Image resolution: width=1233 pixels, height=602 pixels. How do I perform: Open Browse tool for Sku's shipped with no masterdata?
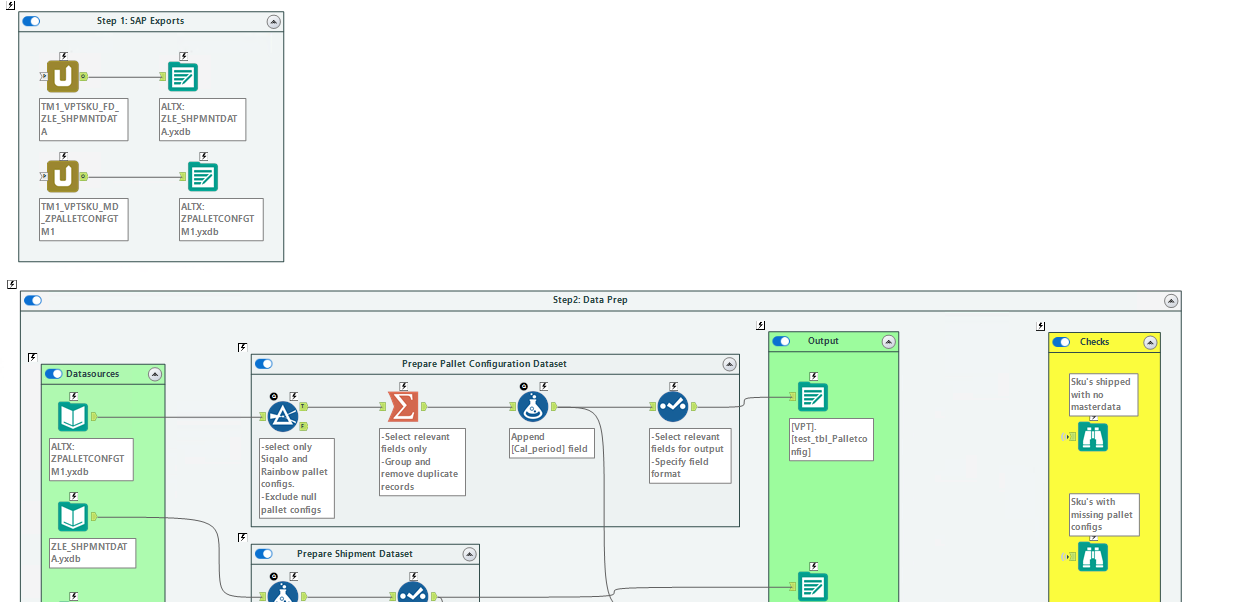pos(1092,437)
